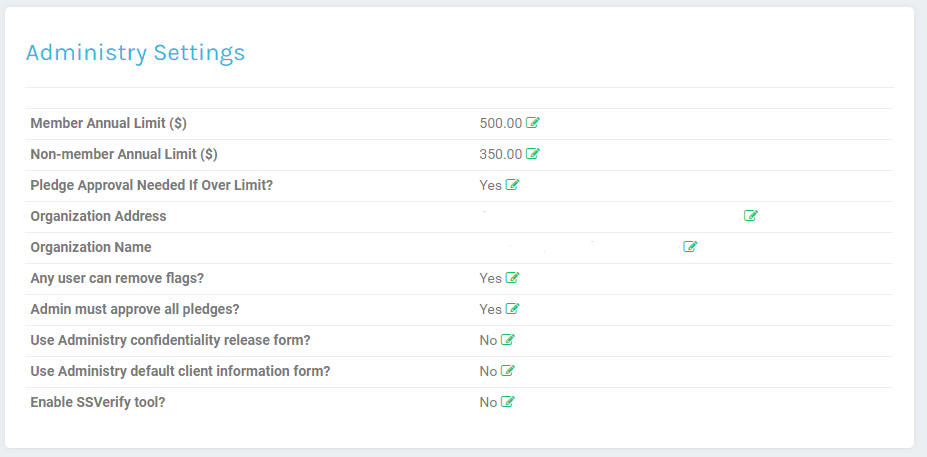Click edit icon for Member Annual Limit

533,123
